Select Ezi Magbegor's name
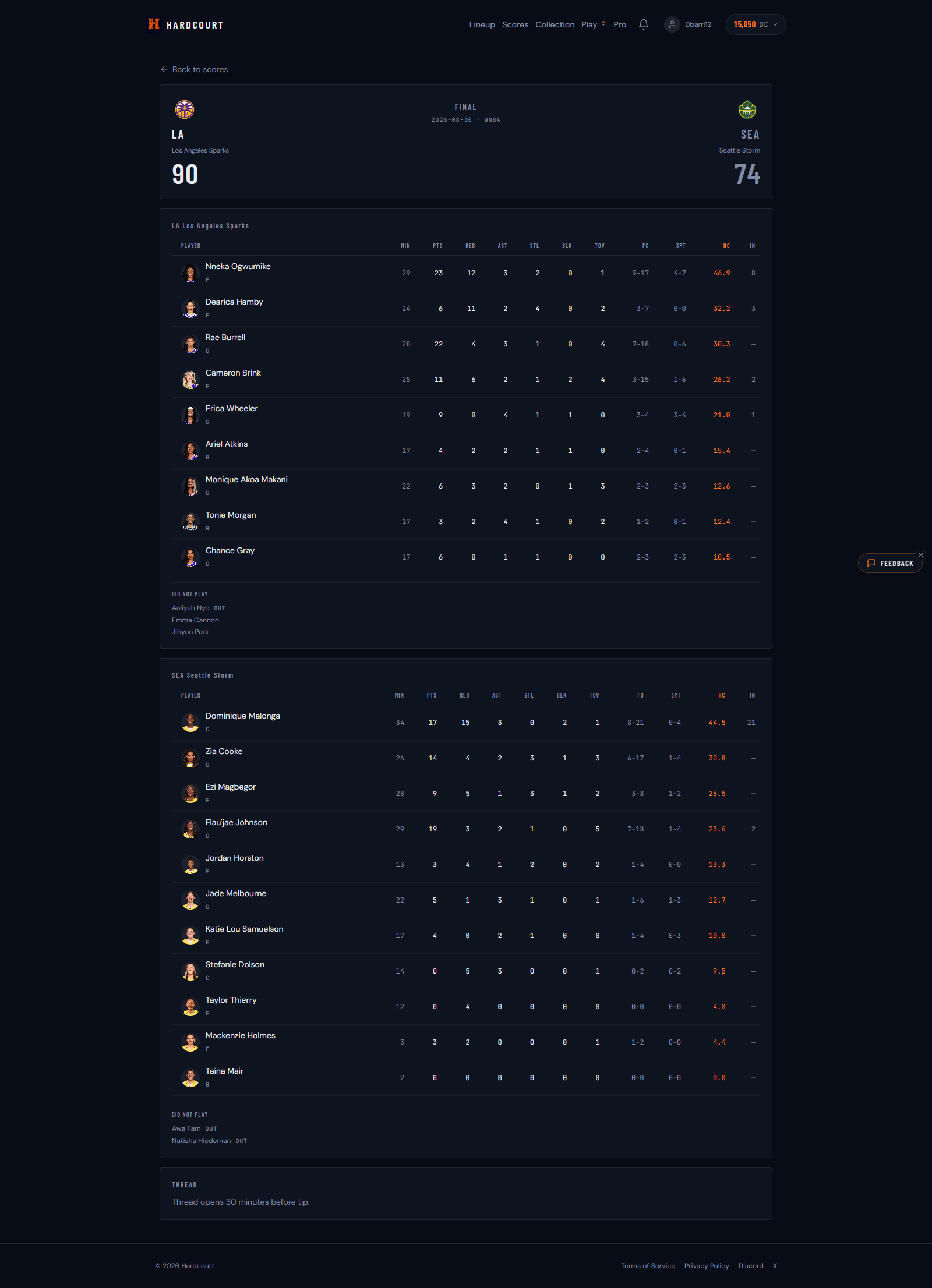Image resolution: width=932 pixels, height=1288 pixels. coord(231,787)
